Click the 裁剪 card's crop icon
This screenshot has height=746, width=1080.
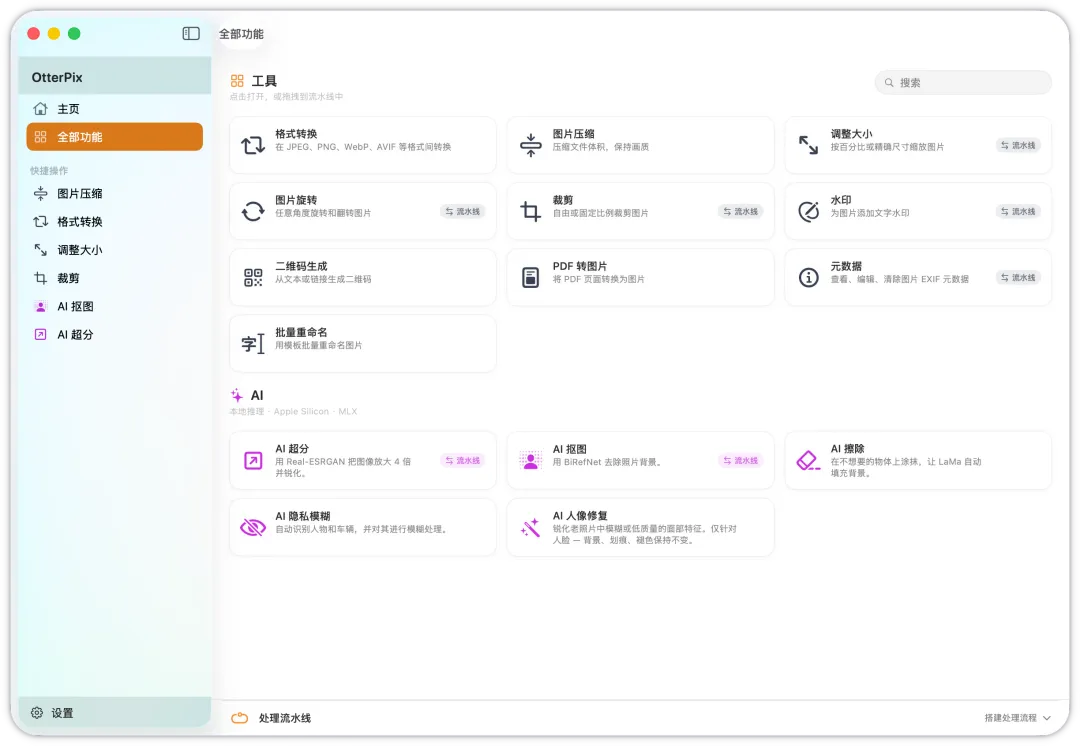[x=530, y=211]
